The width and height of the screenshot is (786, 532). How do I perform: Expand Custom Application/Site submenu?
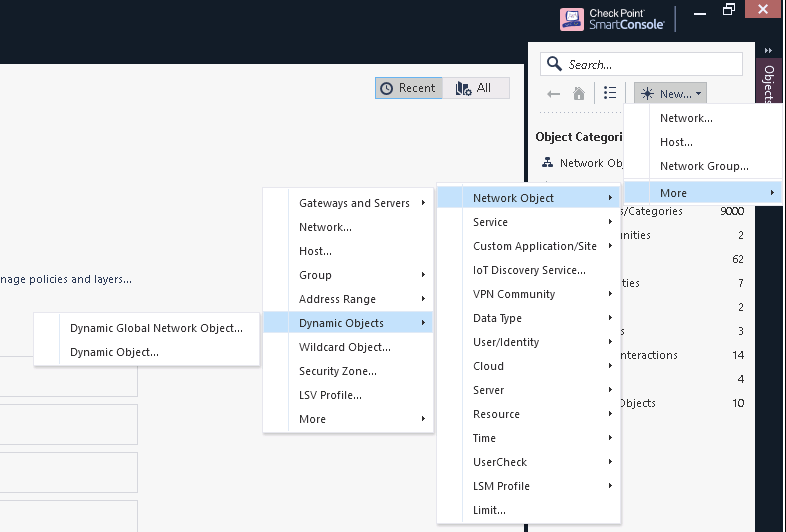click(x=529, y=246)
